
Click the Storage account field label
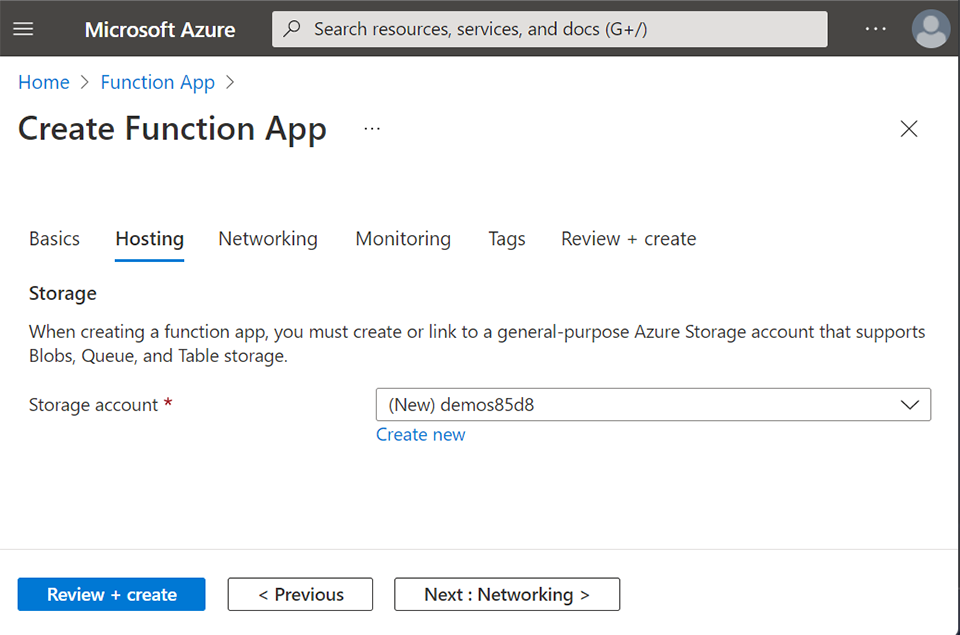(x=93, y=405)
